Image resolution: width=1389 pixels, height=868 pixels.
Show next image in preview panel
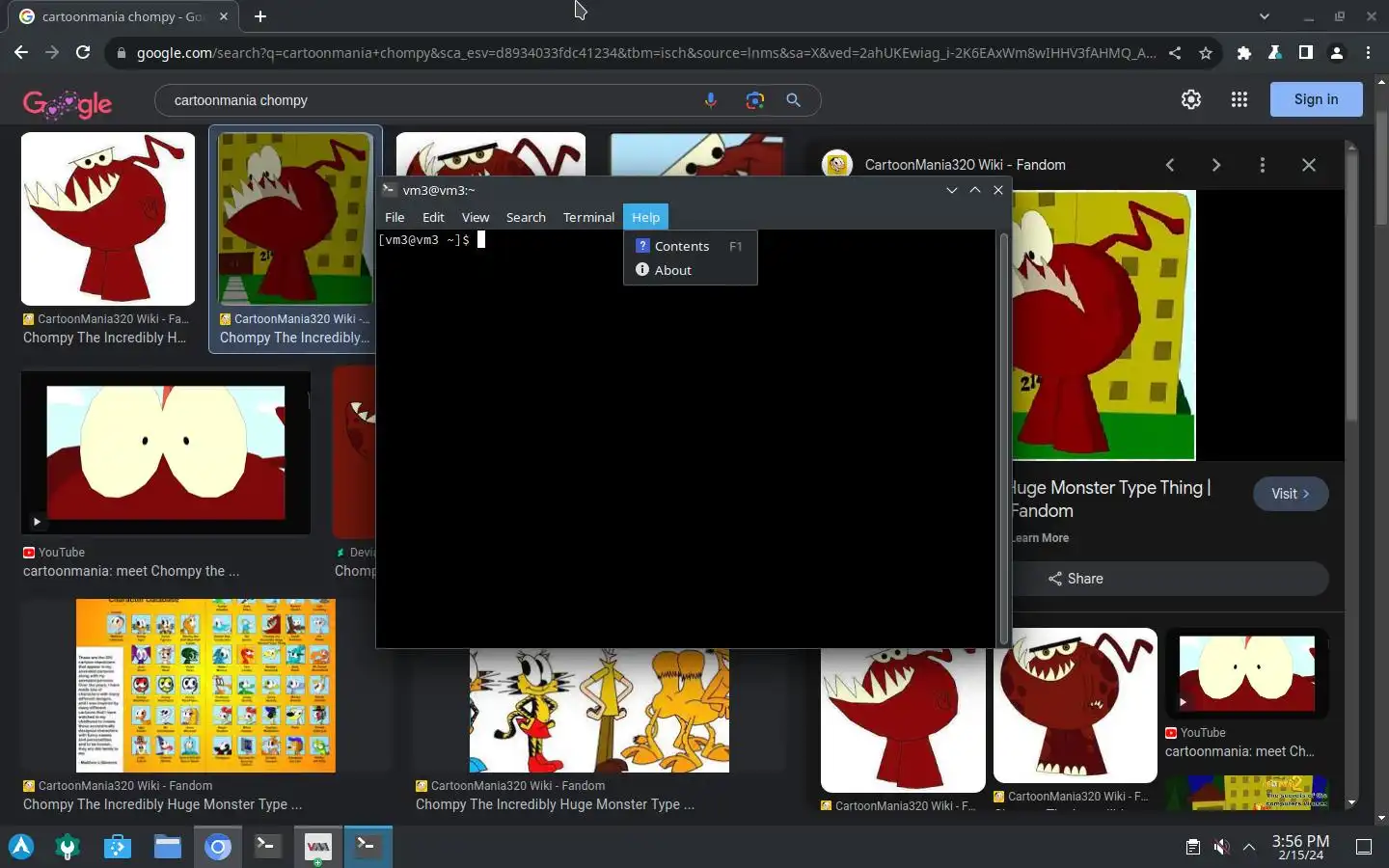(1216, 165)
